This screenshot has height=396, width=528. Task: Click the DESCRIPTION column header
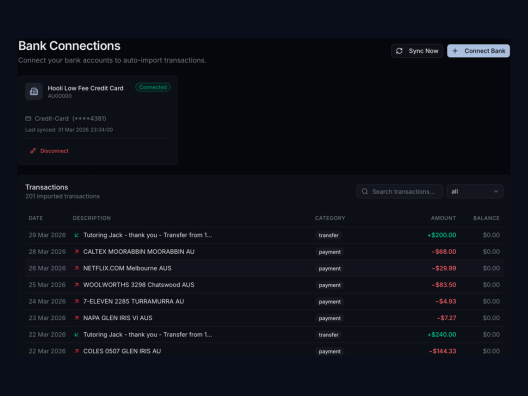92,218
